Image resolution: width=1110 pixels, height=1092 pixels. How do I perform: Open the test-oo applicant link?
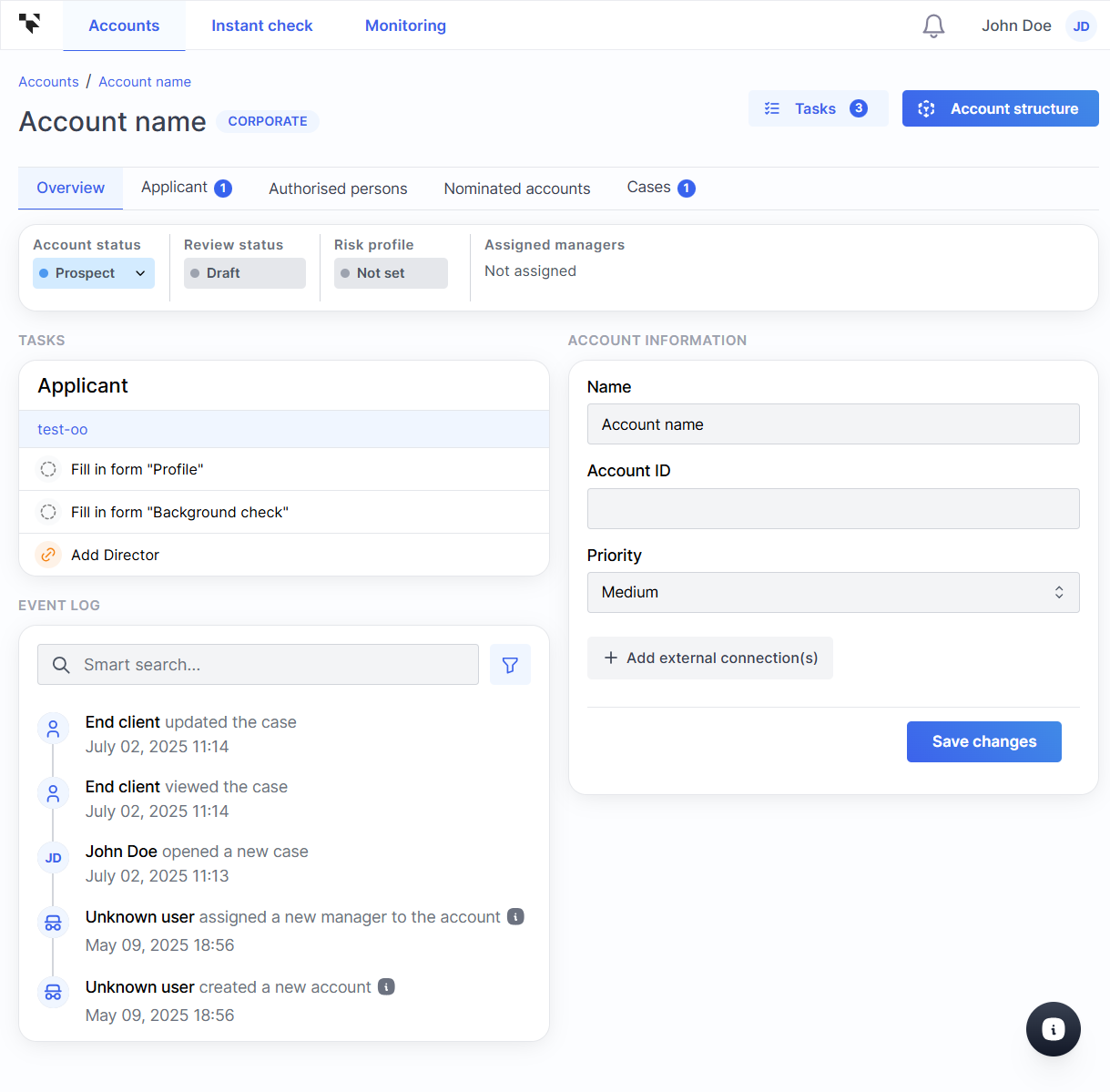click(x=63, y=429)
